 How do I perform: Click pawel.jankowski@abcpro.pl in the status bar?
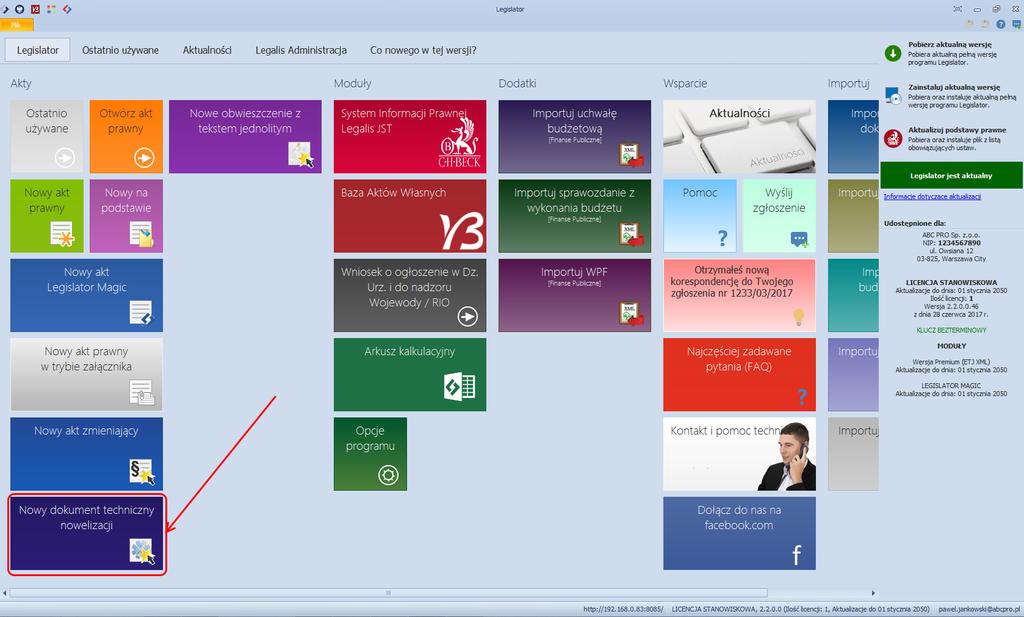click(x=978, y=609)
